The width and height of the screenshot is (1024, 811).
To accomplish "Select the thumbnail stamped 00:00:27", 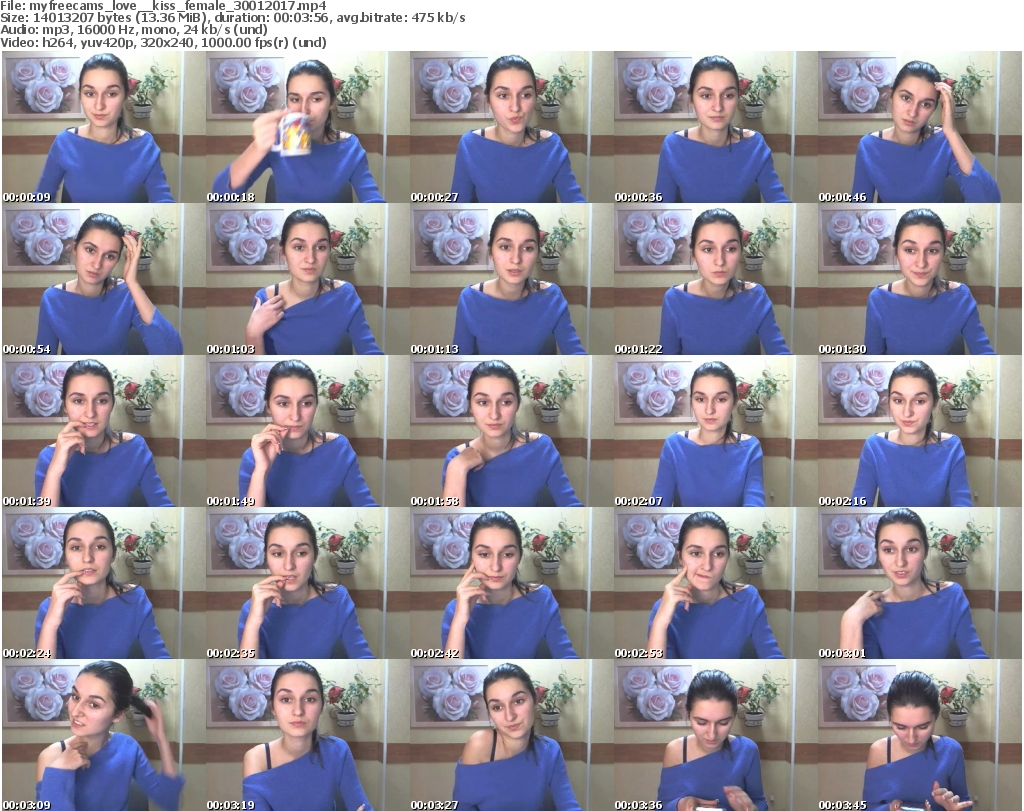I will coord(511,127).
